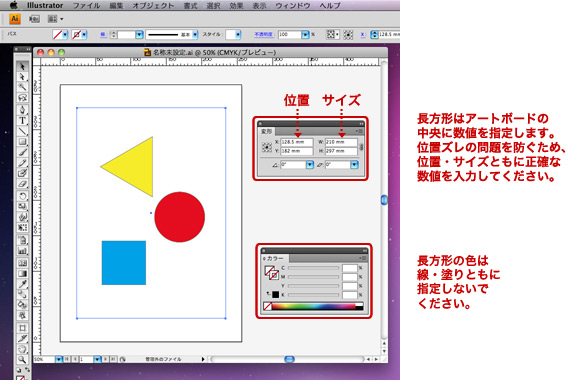
Task: Select the Rectangle tool in toolbox
Action: (22, 142)
